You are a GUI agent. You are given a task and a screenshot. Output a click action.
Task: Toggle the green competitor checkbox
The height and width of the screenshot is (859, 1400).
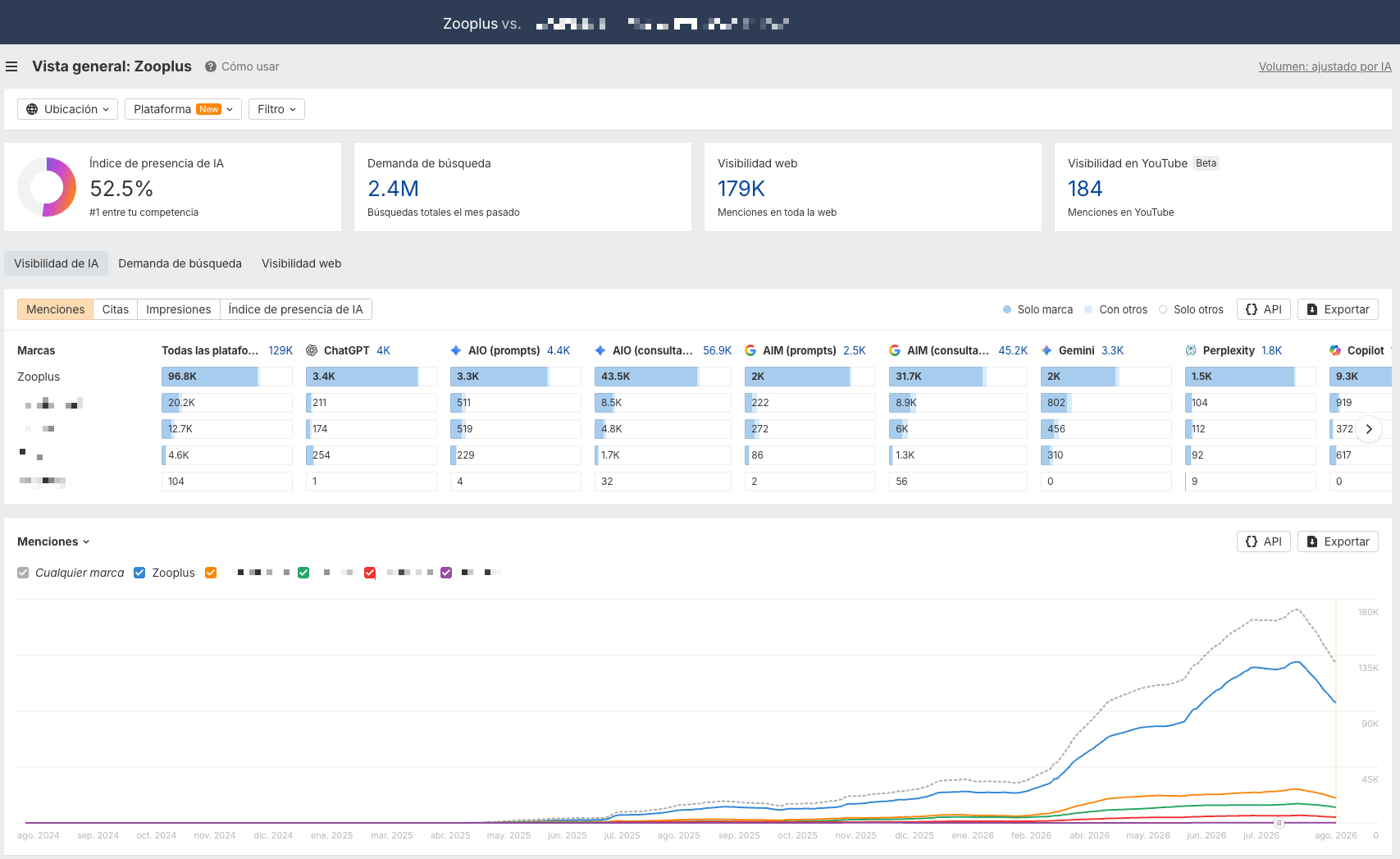coord(303,573)
